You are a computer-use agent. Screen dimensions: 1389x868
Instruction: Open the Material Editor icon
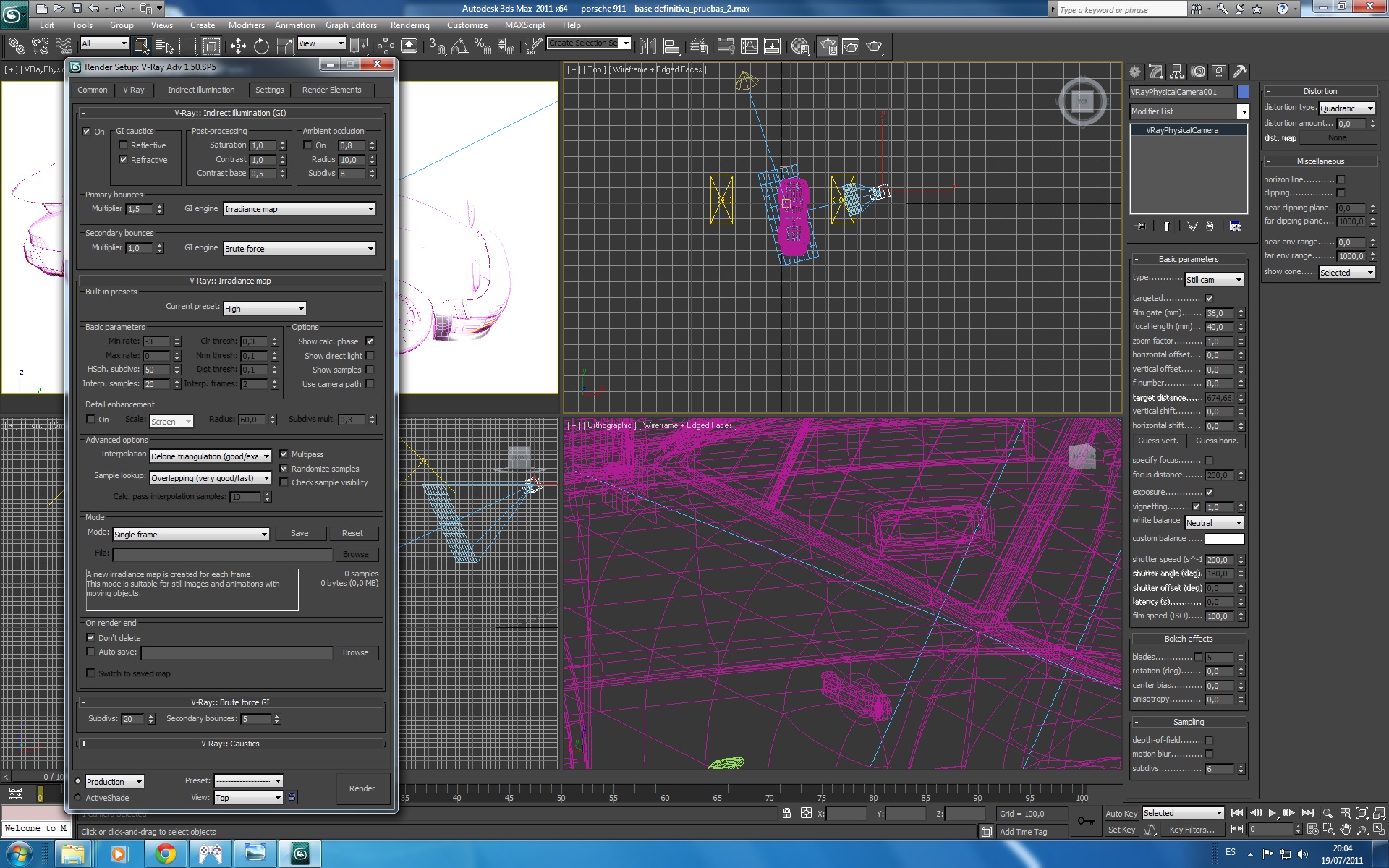(799, 46)
